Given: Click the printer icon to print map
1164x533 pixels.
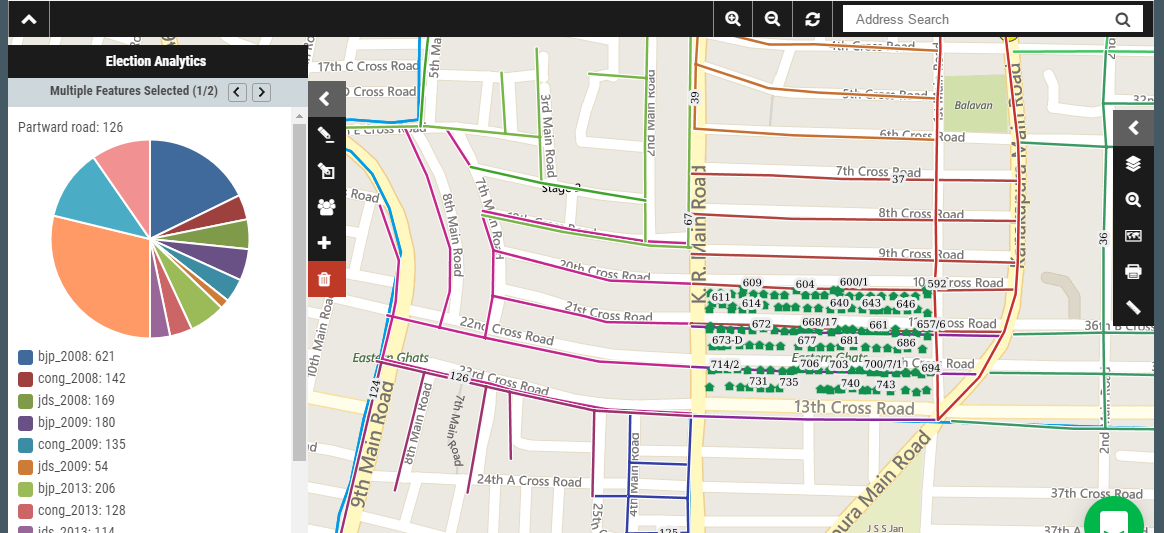Looking at the screenshot, I should click(1133, 272).
